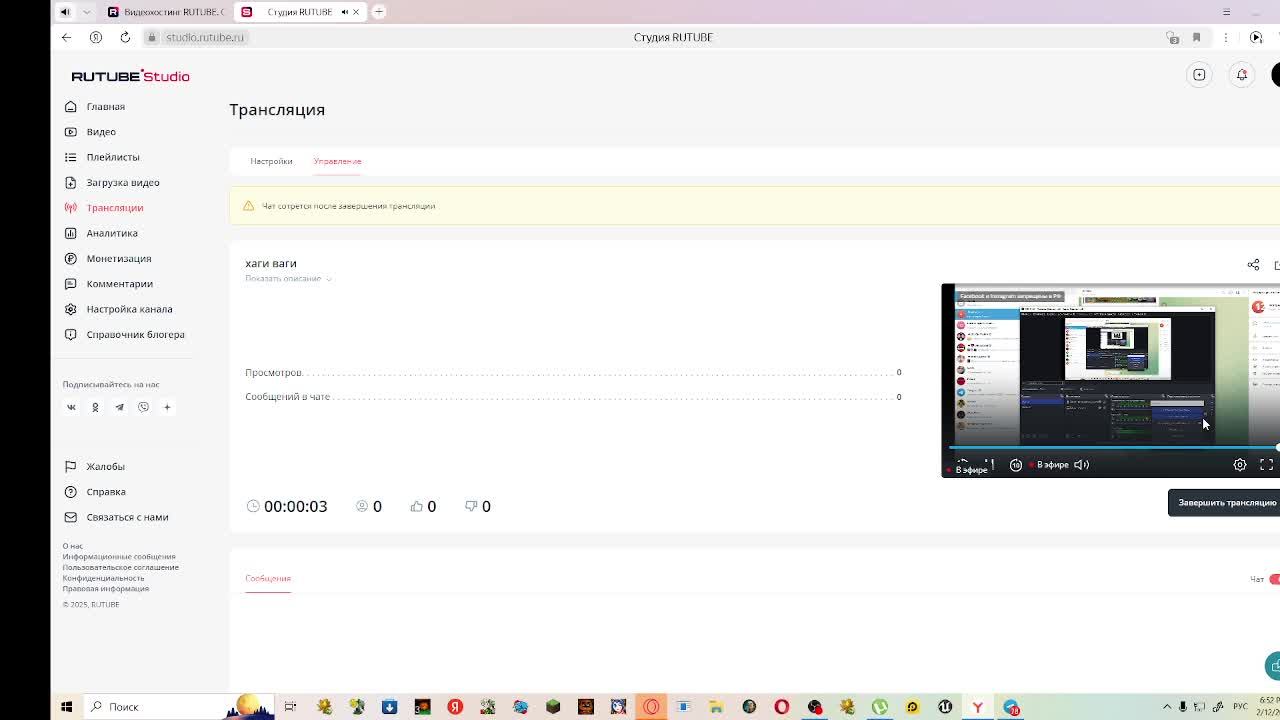Open Пользовательское соглашение footer link
1280x720 pixels.
point(121,567)
